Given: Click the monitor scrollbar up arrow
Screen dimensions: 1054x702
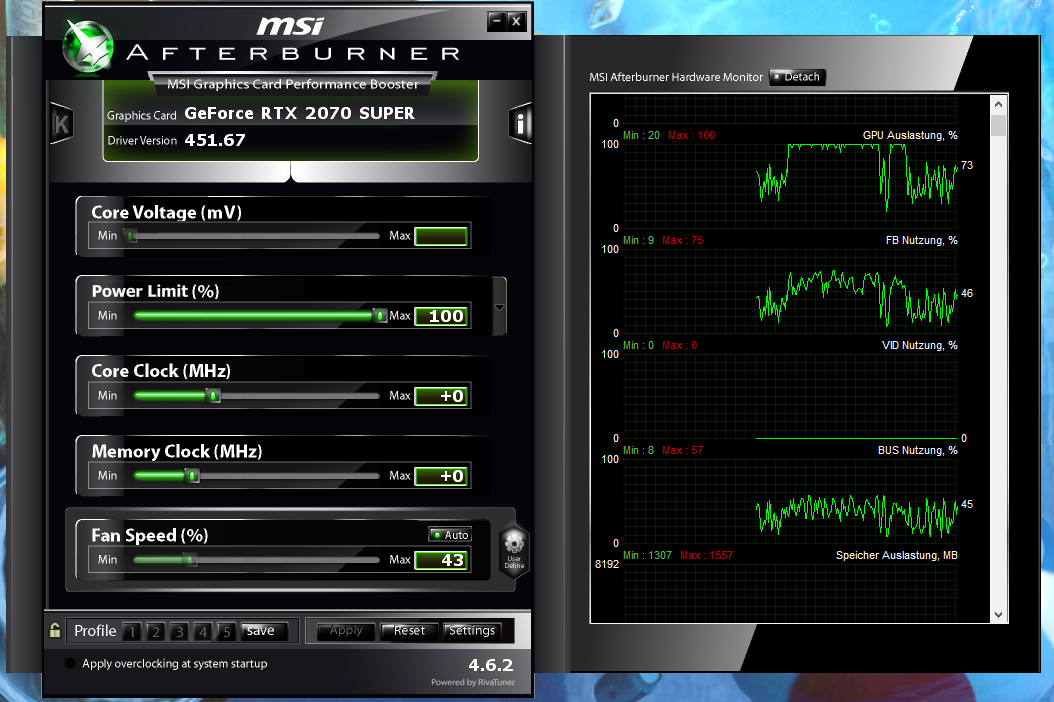Looking at the screenshot, I should click(x=998, y=104).
